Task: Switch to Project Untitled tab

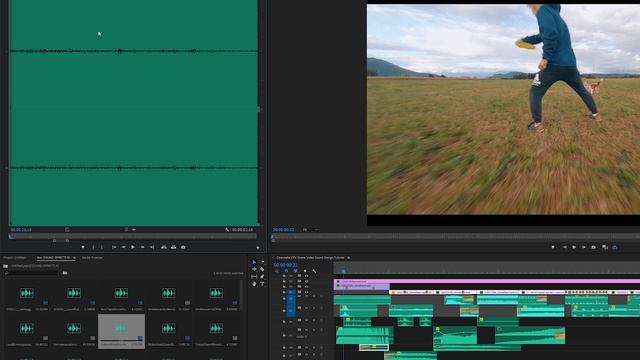Action: pyautogui.click(x=15, y=258)
